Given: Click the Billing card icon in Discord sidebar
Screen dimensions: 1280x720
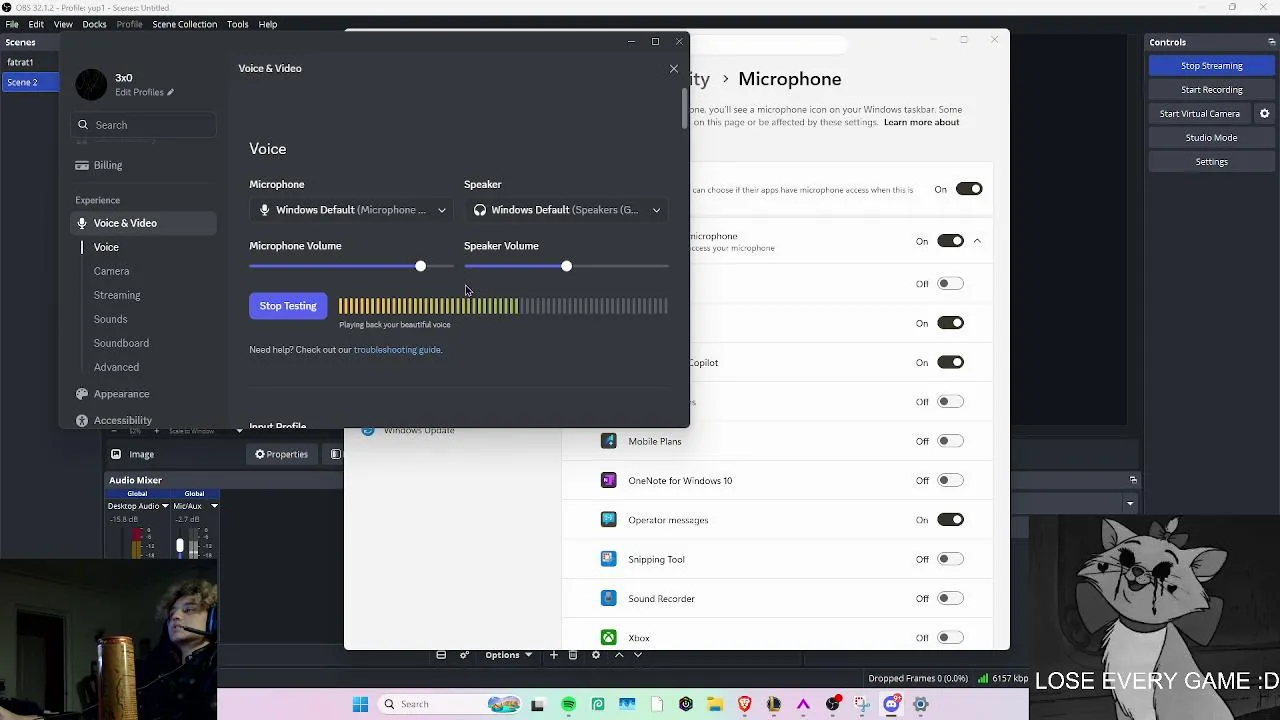Looking at the screenshot, I should (x=82, y=165).
